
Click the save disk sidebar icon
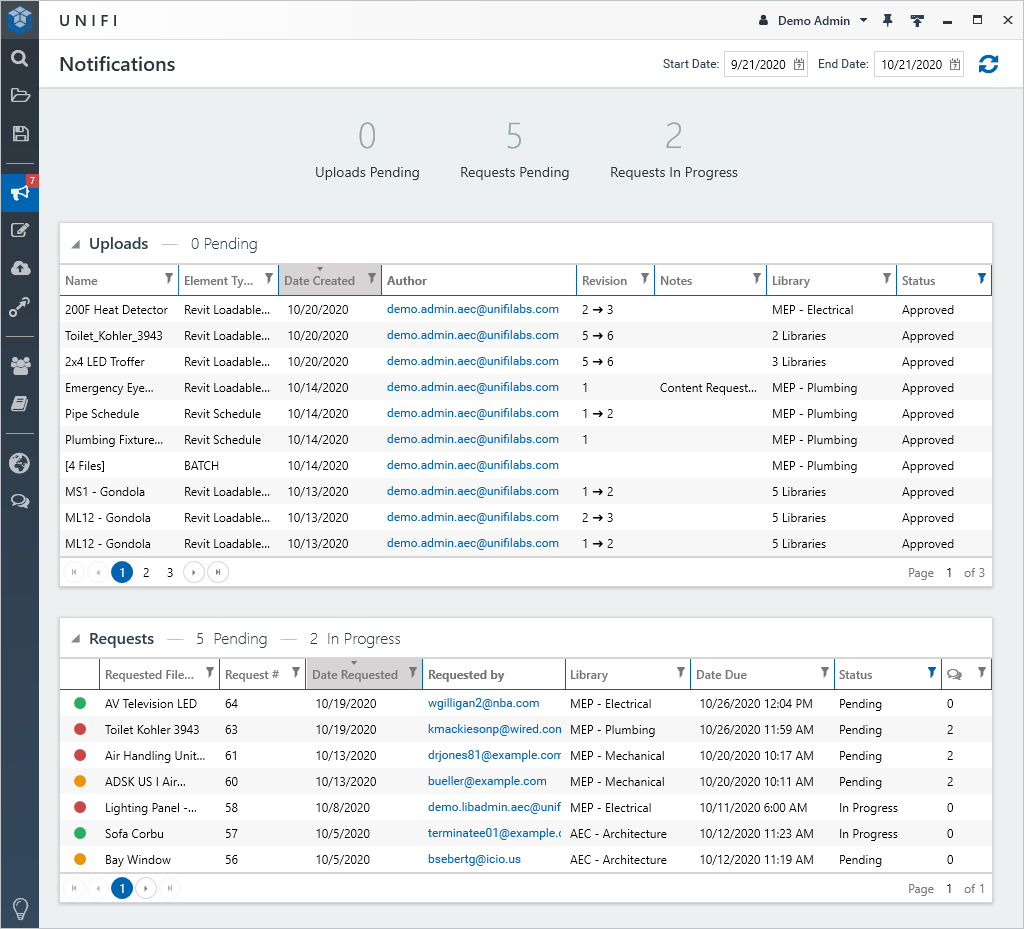pyautogui.click(x=19, y=134)
